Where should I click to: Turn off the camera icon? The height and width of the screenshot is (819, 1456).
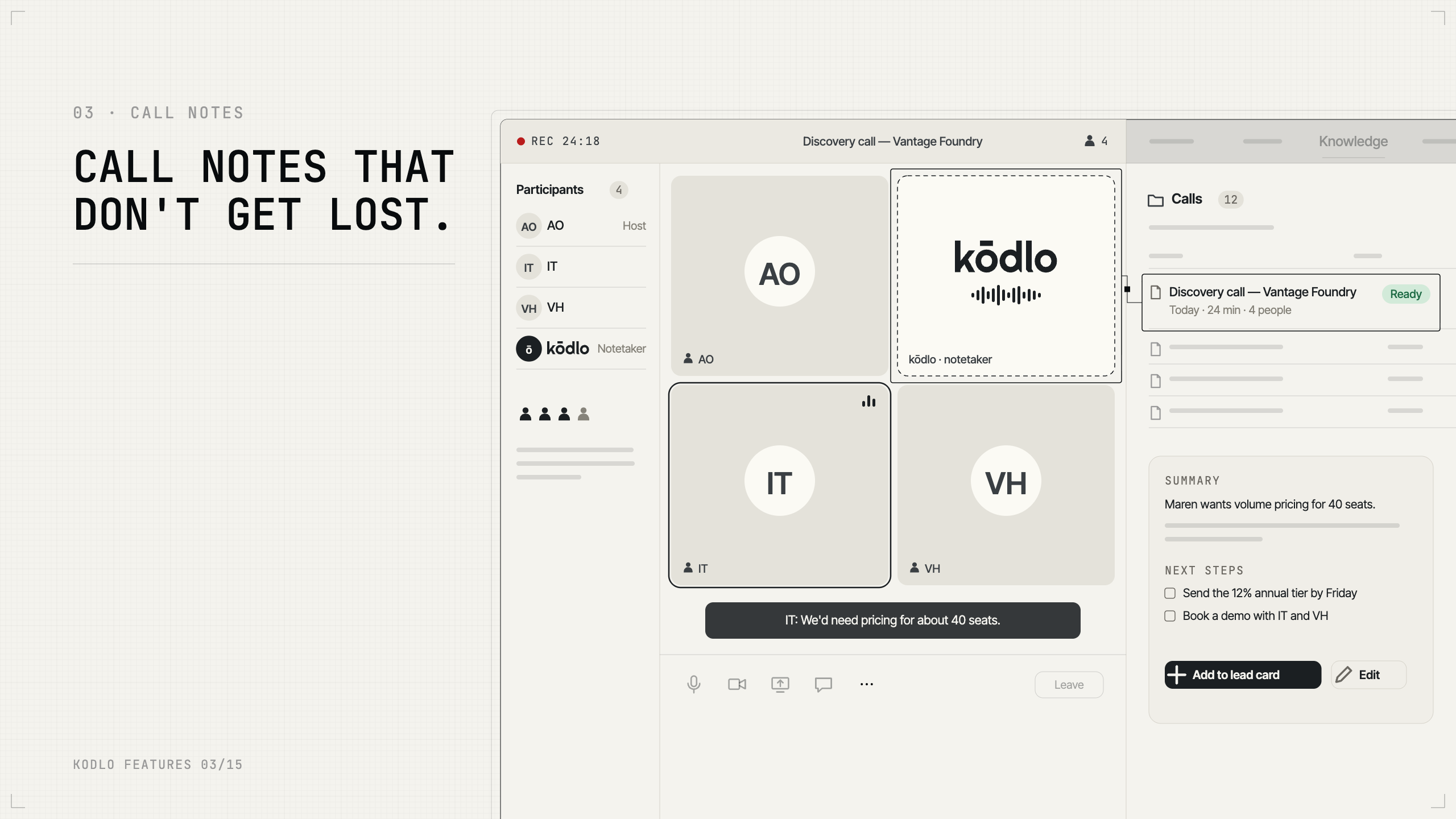pos(737,684)
